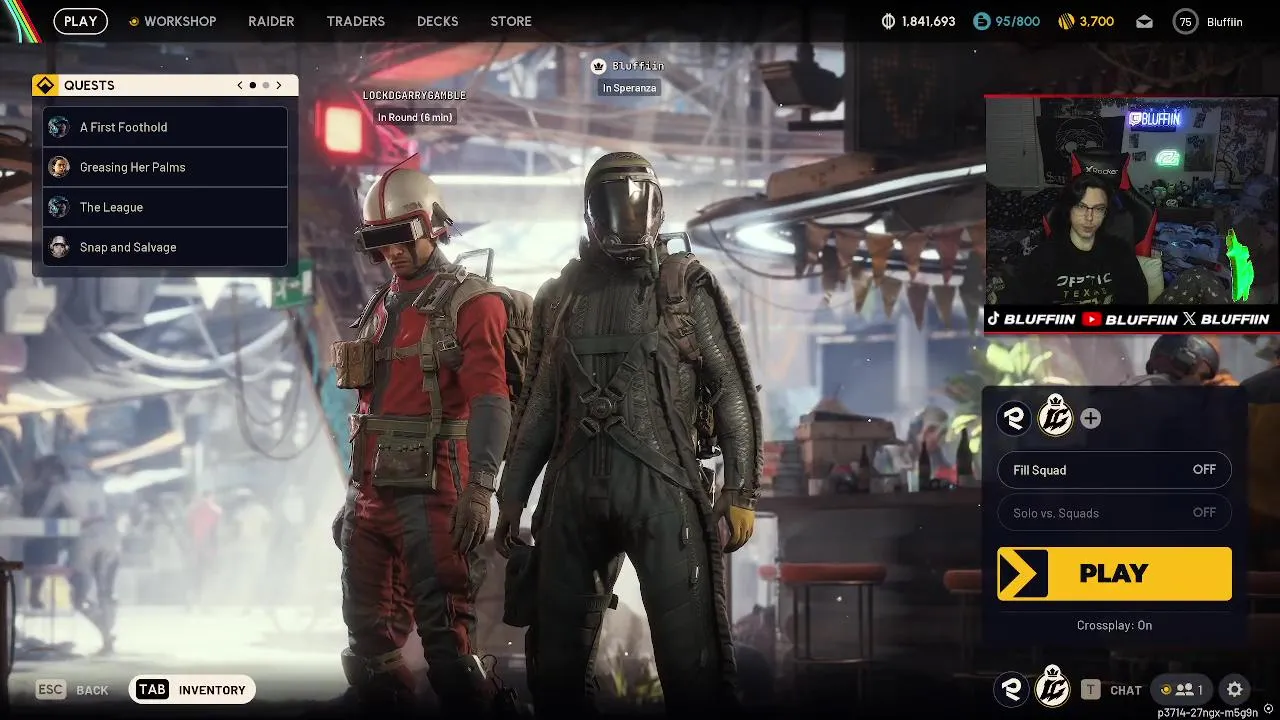Click the A First Foothold quest giver portrait

tap(59, 127)
